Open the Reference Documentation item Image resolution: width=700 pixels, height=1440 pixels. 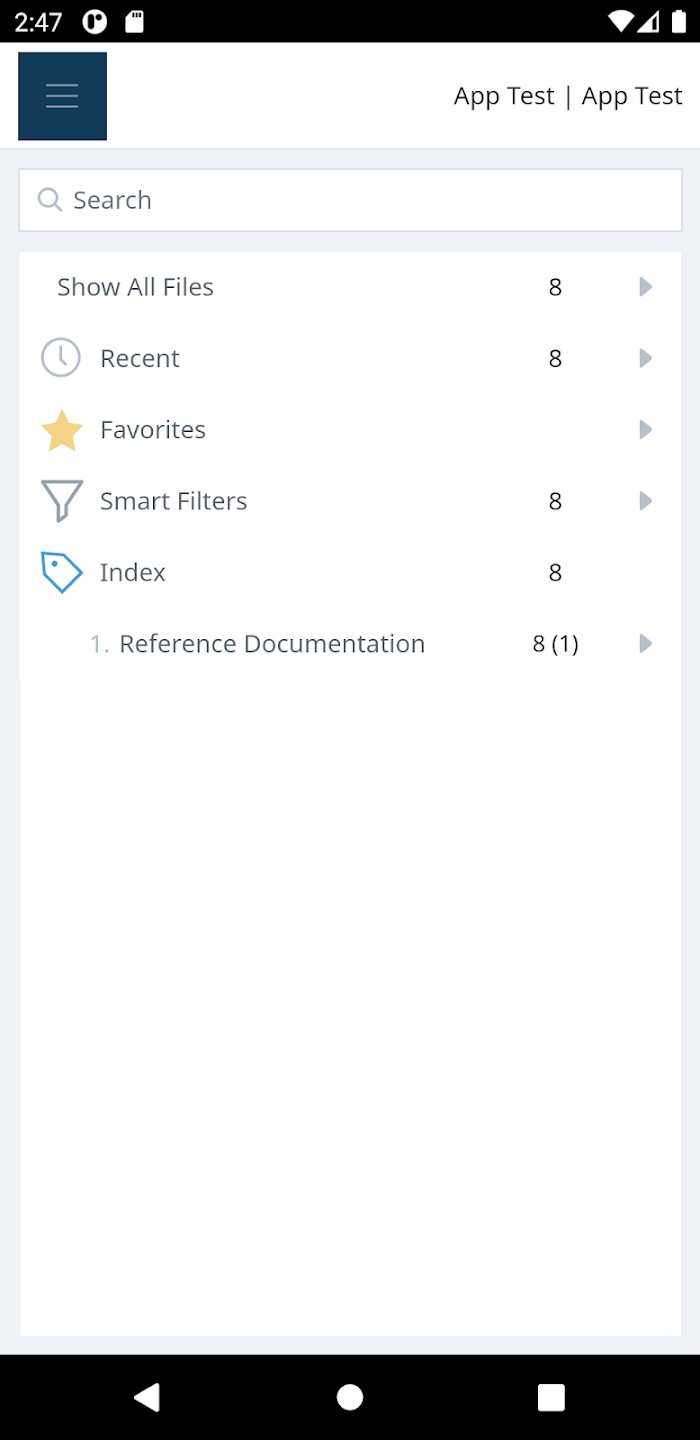pos(272,644)
